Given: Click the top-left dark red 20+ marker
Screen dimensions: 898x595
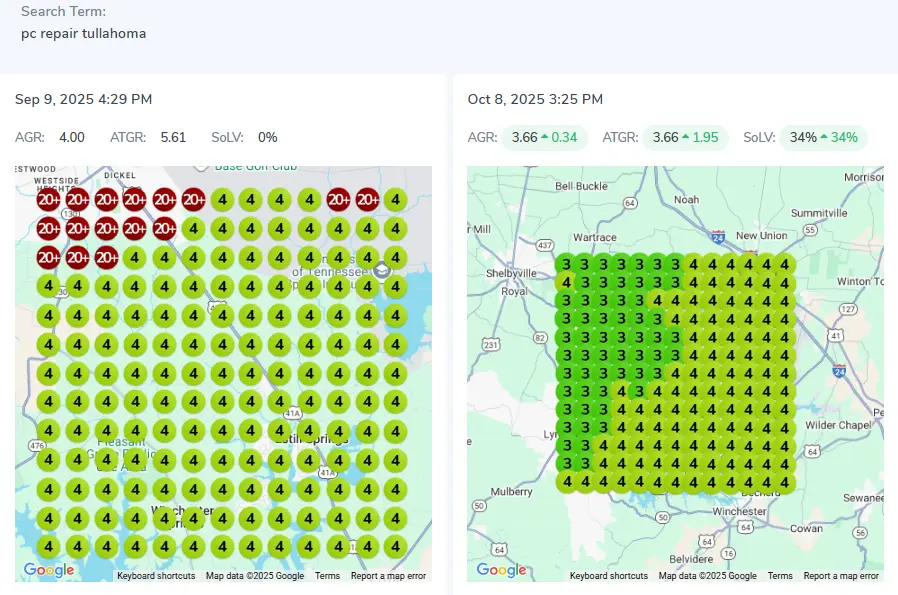Looking at the screenshot, I should [49, 200].
